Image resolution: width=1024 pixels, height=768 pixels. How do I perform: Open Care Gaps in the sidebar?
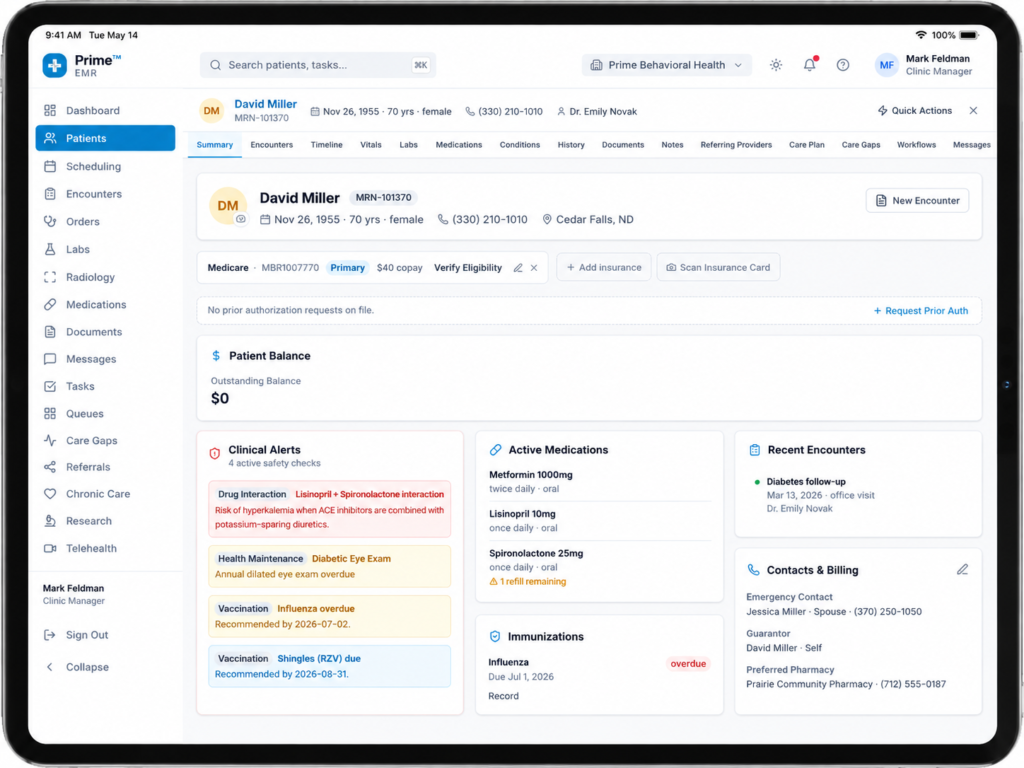tap(105, 440)
